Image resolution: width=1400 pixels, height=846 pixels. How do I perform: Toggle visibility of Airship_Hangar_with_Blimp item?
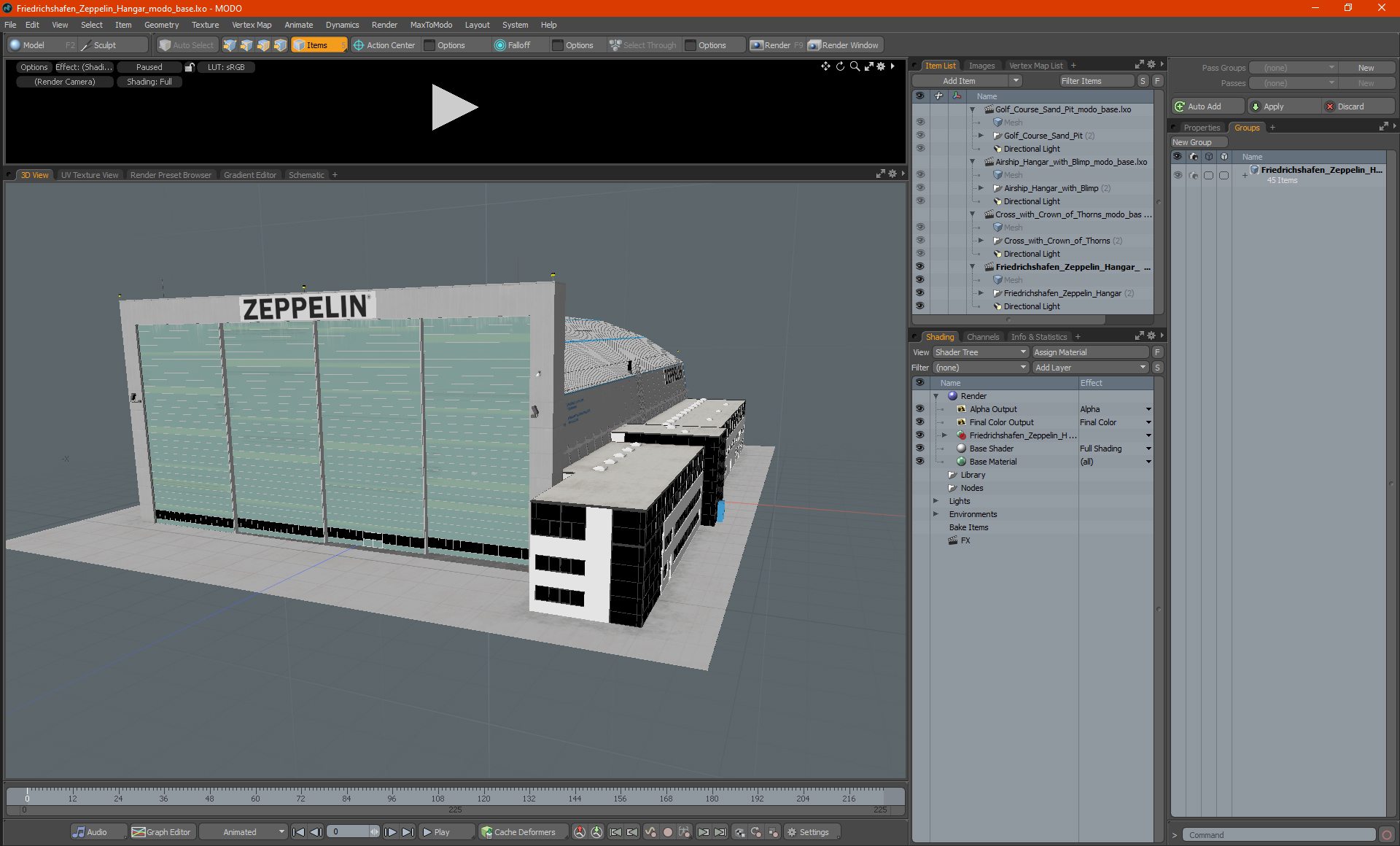920,188
